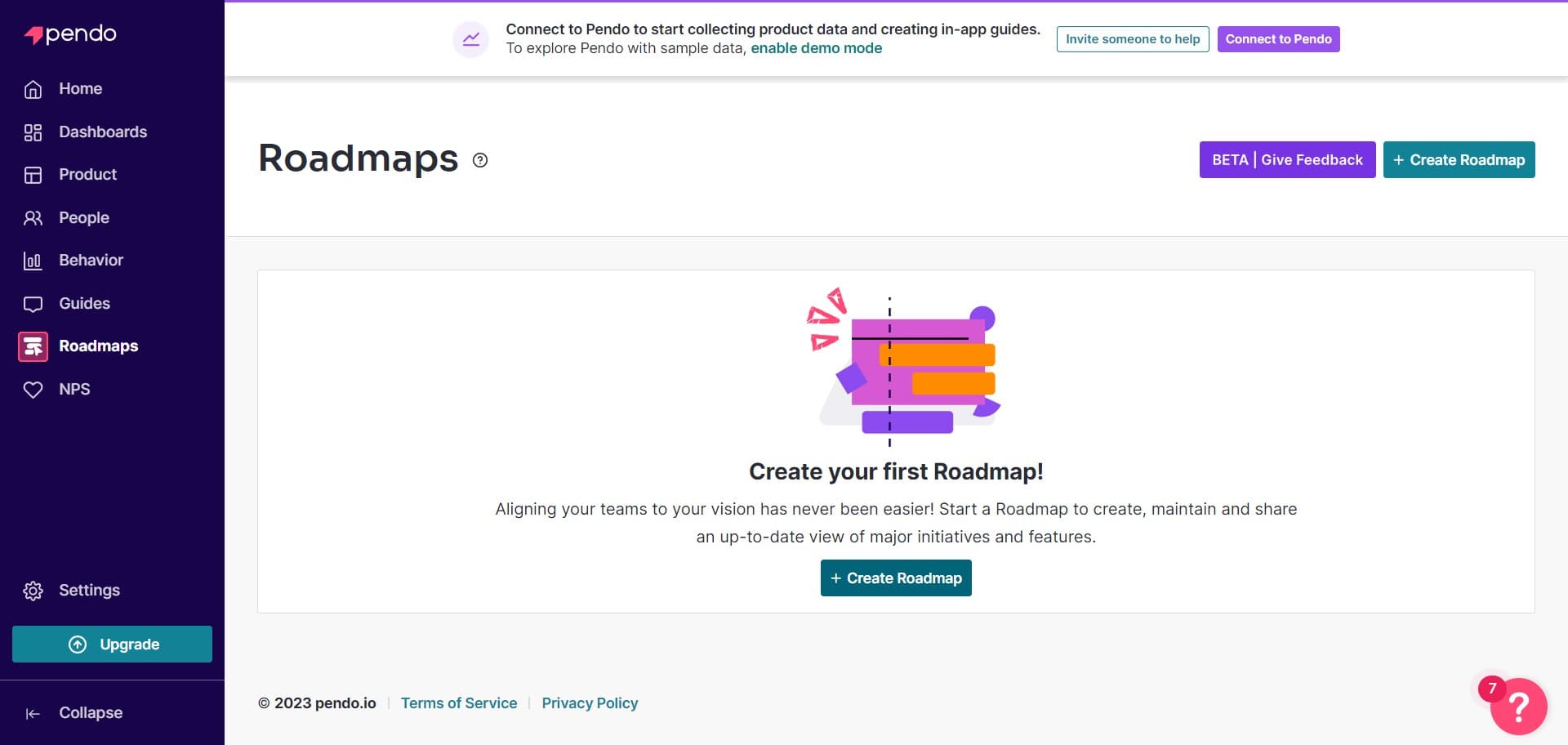Open the Roadmaps help tooltip icon
The height and width of the screenshot is (745, 1568).
point(479,160)
